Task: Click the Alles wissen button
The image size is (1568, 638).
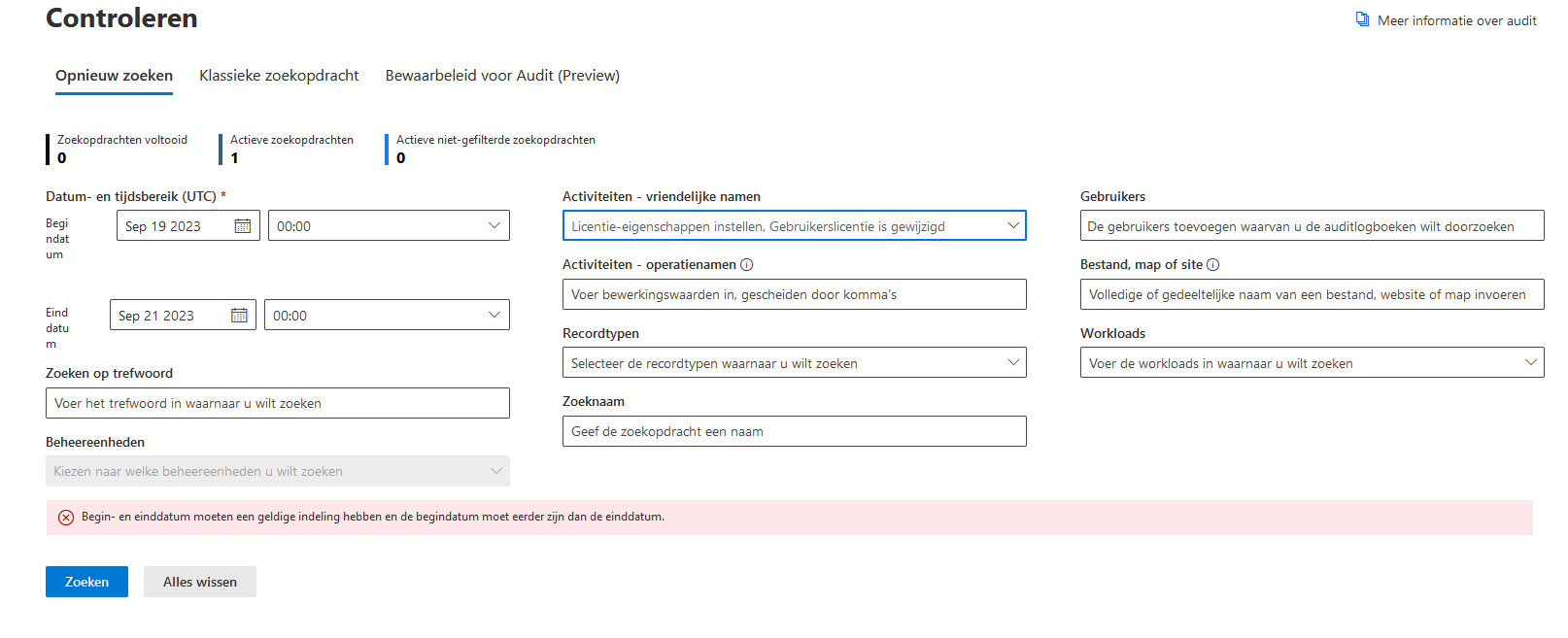Action: pos(200,582)
